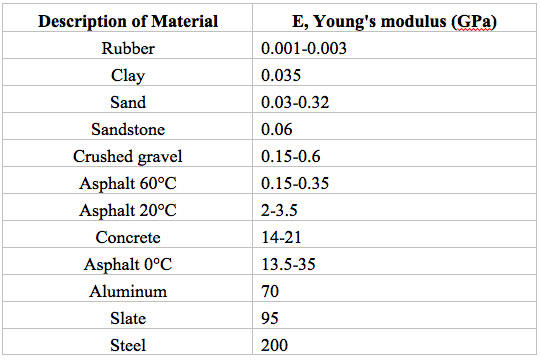Click the Sand material cell

click(x=127, y=99)
